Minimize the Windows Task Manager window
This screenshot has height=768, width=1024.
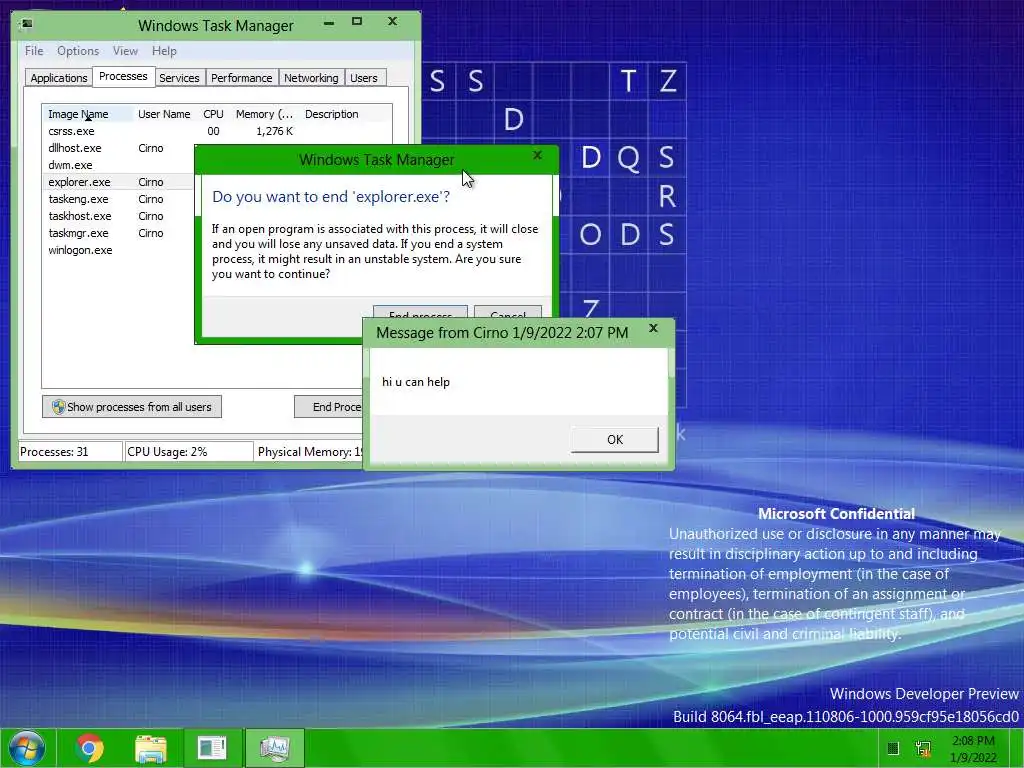point(329,23)
